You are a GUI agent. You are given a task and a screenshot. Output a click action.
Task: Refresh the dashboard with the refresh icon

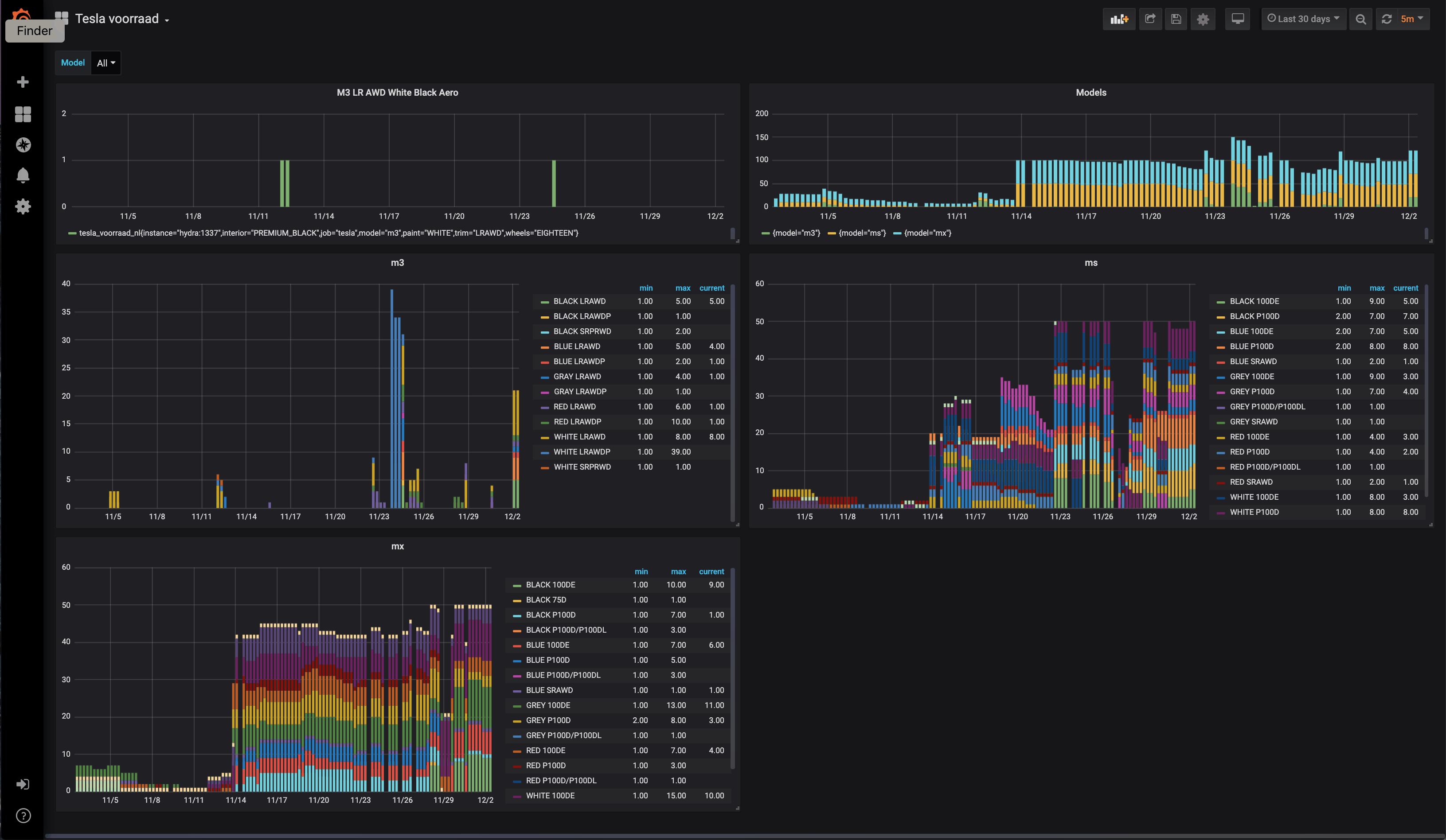coord(1386,19)
